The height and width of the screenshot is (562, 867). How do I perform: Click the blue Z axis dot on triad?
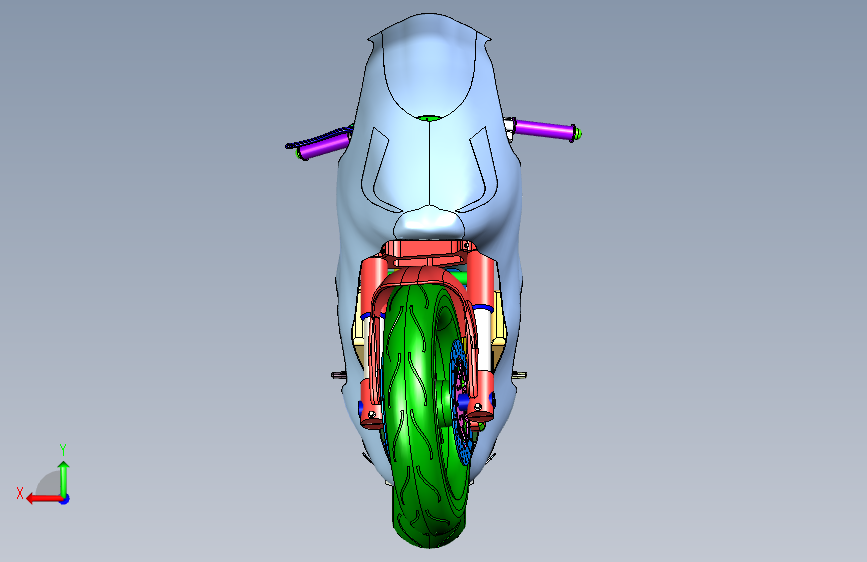click(x=65, y=499)
